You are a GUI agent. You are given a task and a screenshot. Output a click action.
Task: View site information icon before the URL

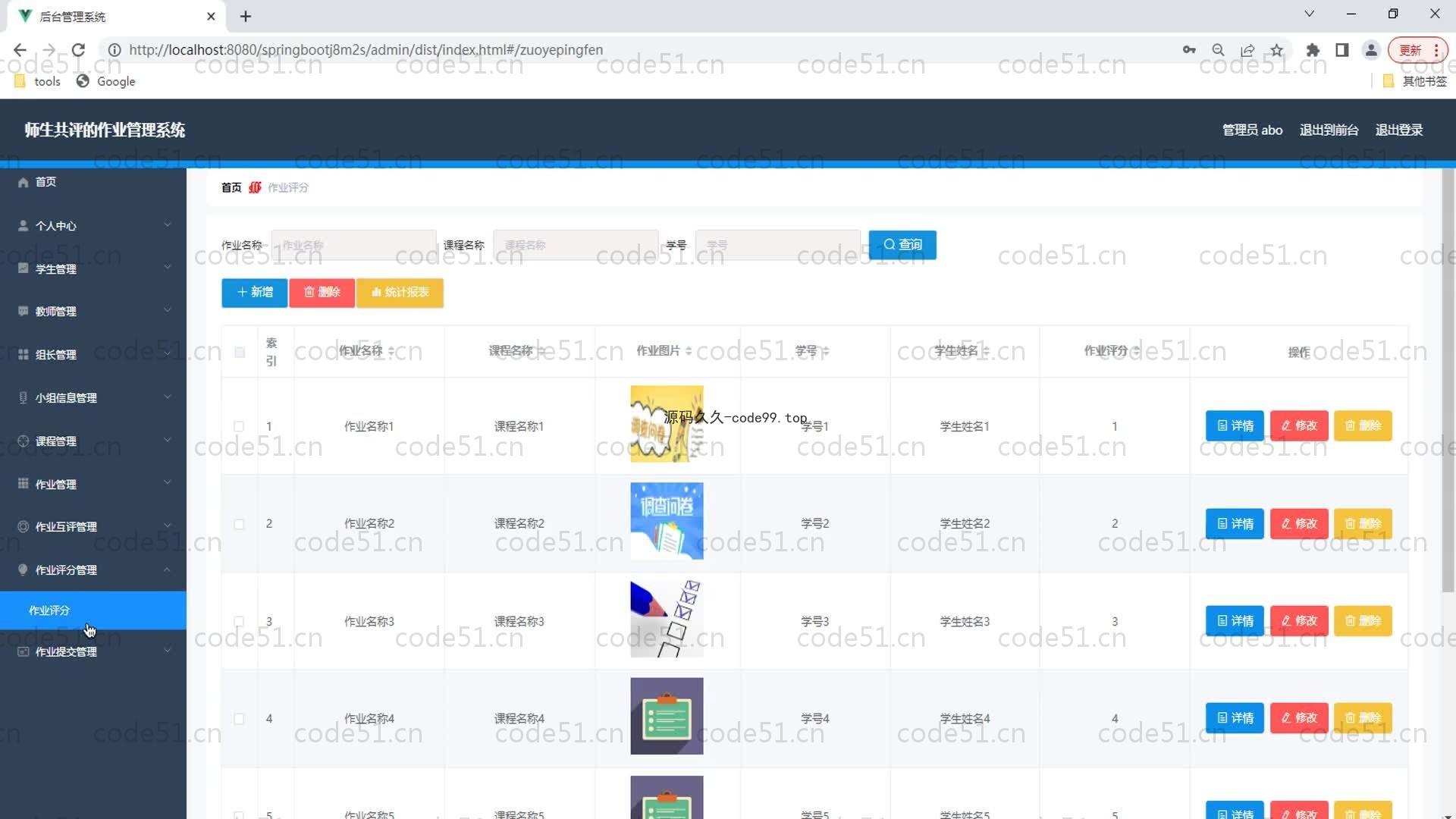[115, 50]
